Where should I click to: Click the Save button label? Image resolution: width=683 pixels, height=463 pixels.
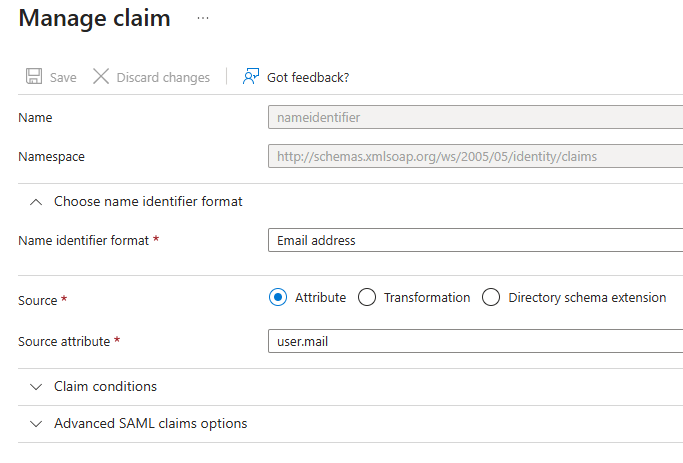(x=63, y=78)
